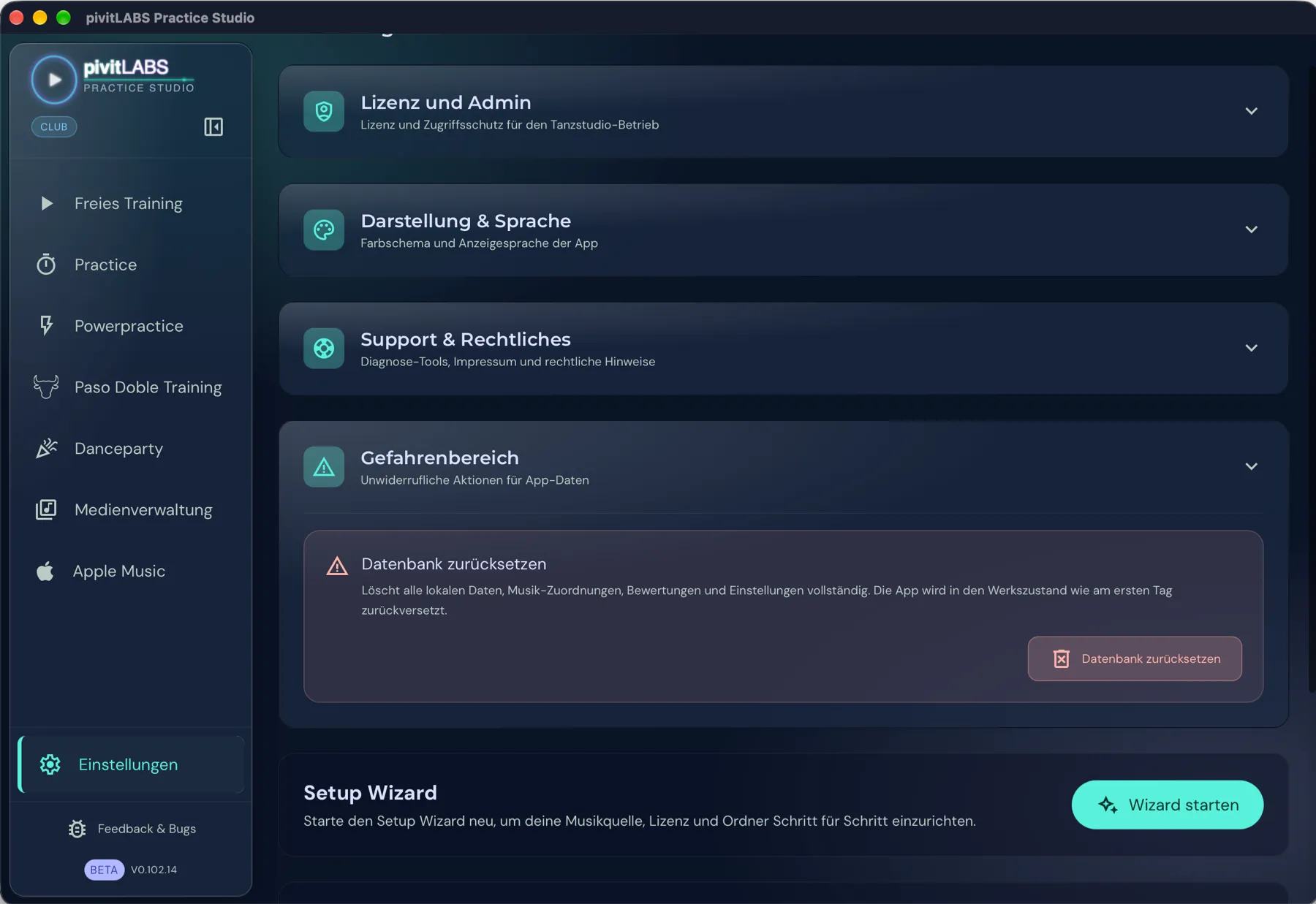1316x904 pixels.
Task: Open the Danceparty section
Action: [131, 449]
